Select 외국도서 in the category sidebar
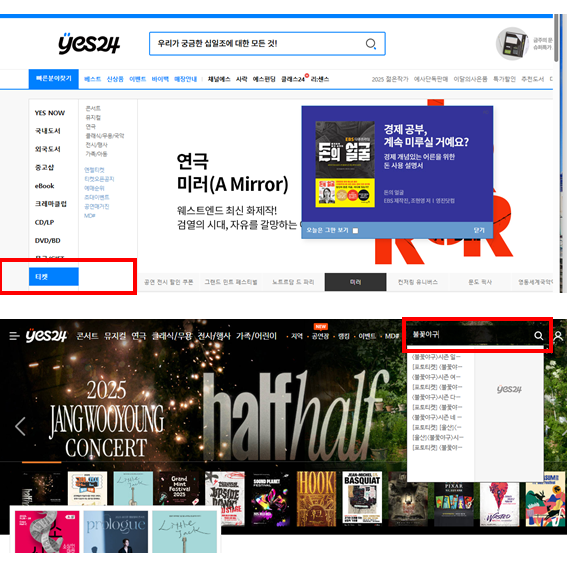This screenshot has width=567, height=567. (x=47, y=149)
